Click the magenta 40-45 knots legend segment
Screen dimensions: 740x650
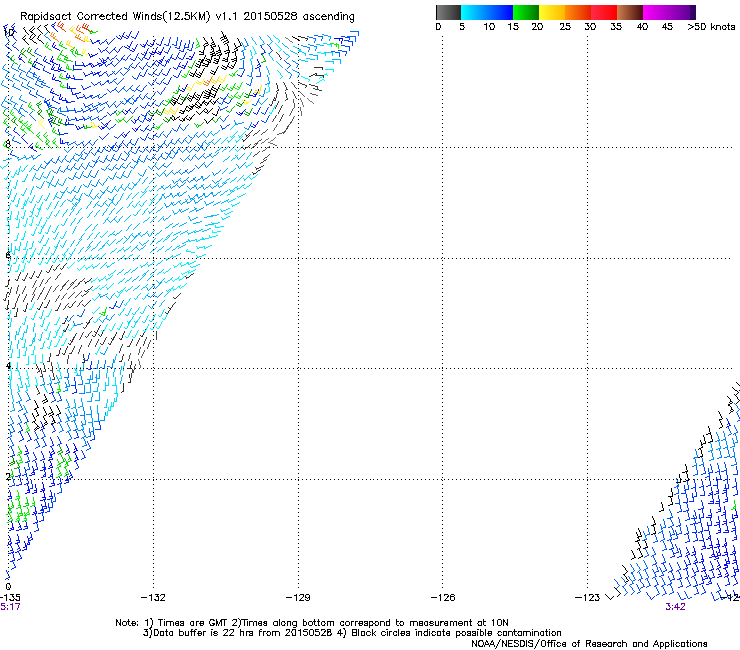point(656,12)
